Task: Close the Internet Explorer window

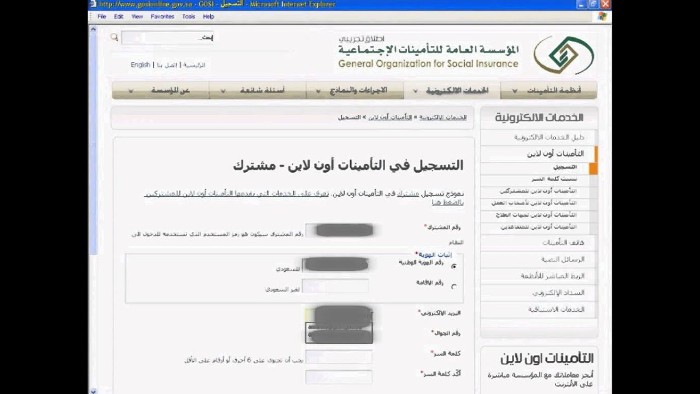Action: pyautogui.click(x=605, y=4)
